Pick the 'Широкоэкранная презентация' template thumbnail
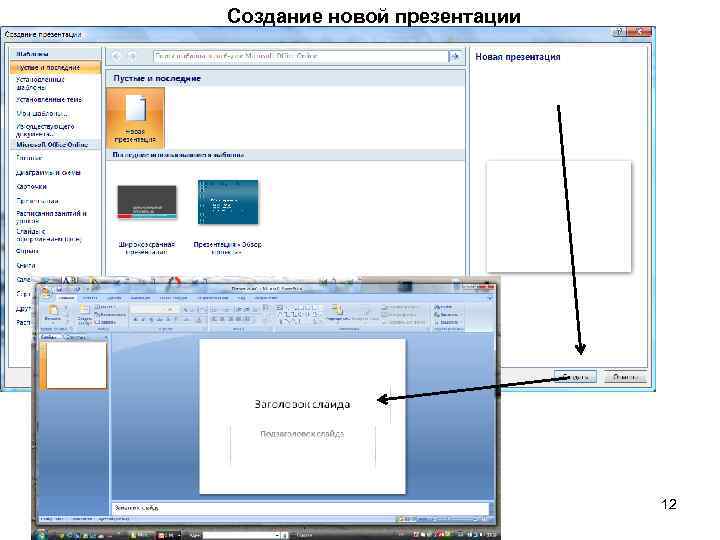 click(147, 202)
